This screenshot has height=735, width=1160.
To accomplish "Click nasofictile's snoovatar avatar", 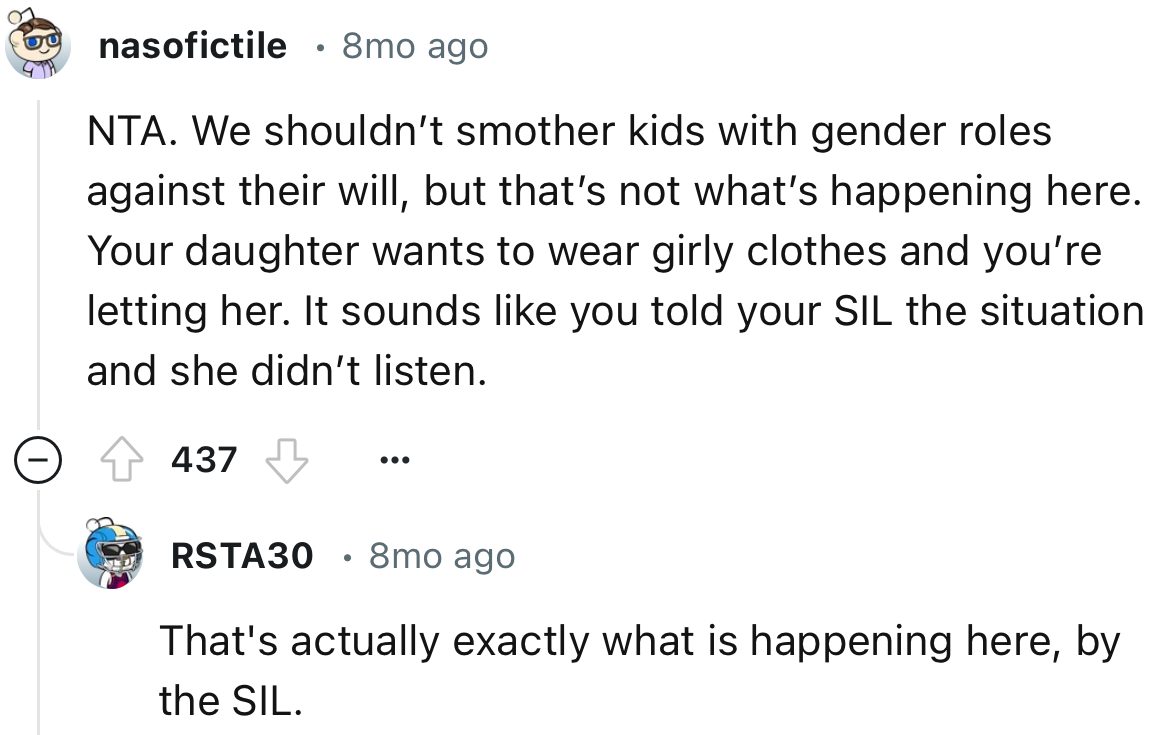I will pyautogui.click(x=39, y=39).
